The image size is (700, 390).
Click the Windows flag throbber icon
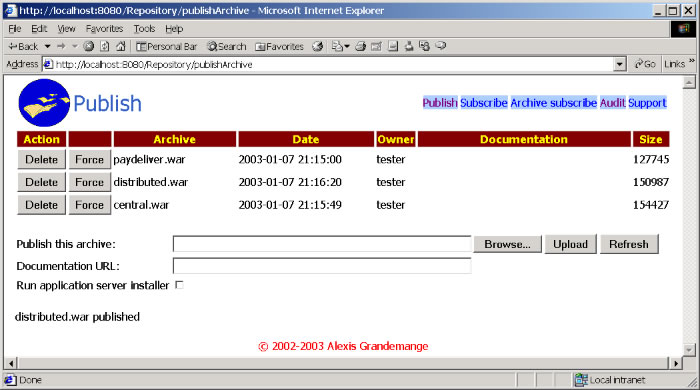pyautogui.click(x=683, y=29)
